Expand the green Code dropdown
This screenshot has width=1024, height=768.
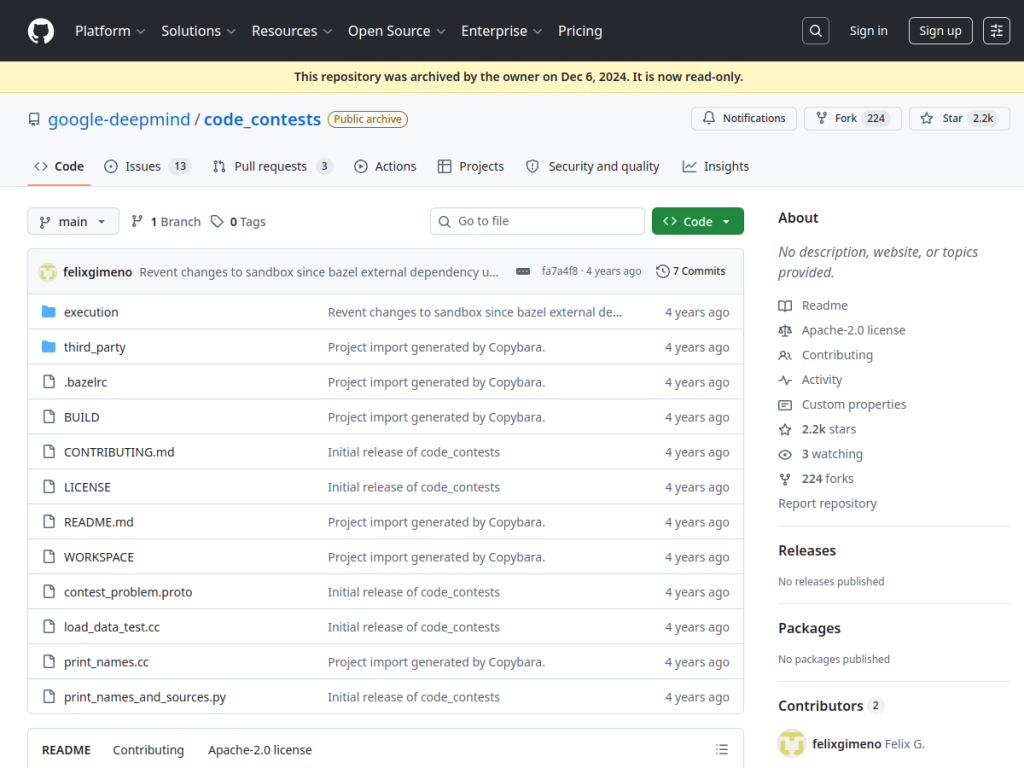697,221
